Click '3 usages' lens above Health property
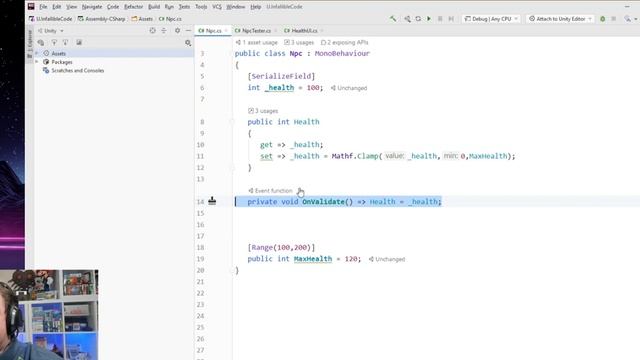This screenshot has height=360, width=640. [x=263, y=111]
